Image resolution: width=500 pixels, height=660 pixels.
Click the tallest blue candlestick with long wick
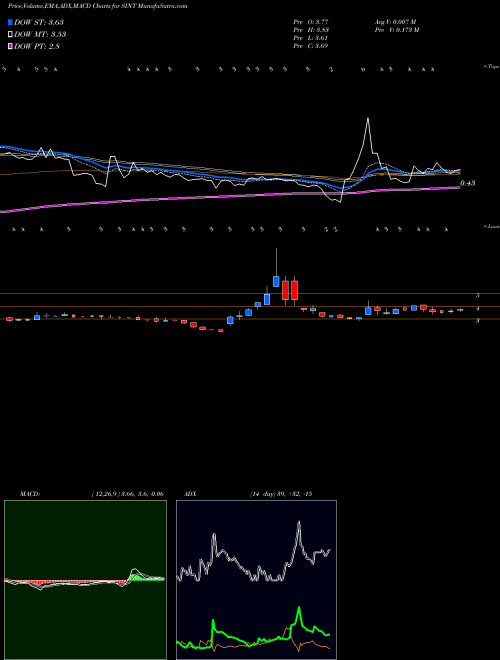pos(277,281)
